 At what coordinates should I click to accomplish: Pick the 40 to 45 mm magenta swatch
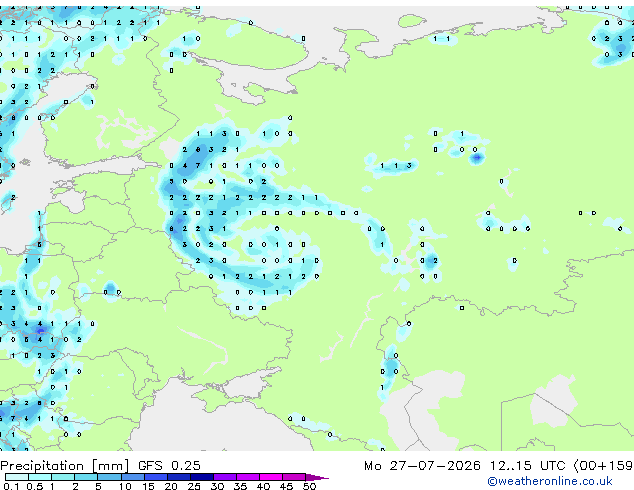tap(271, 477)
